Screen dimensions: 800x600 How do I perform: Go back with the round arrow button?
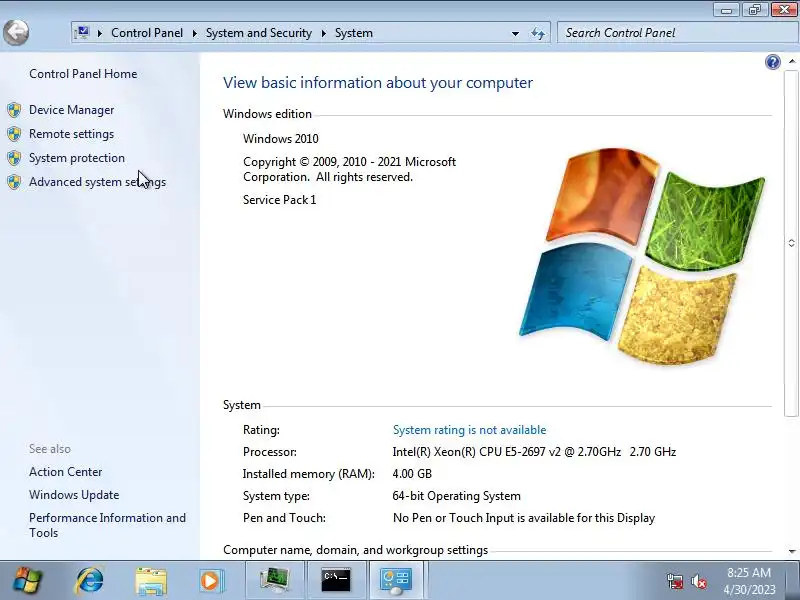pos(16,33)
